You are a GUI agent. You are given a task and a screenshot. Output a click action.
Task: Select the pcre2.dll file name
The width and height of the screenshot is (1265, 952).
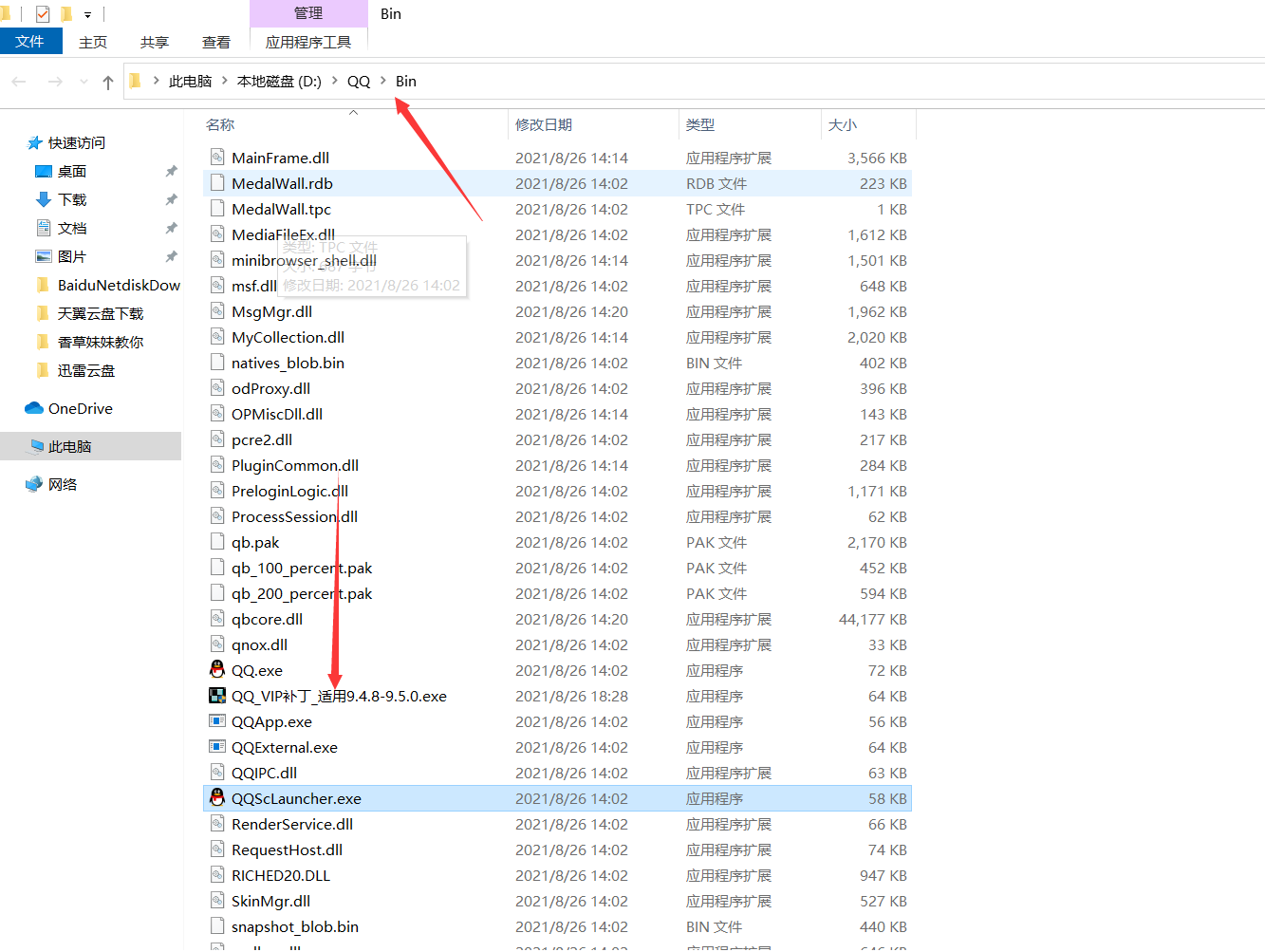(262, 439)
